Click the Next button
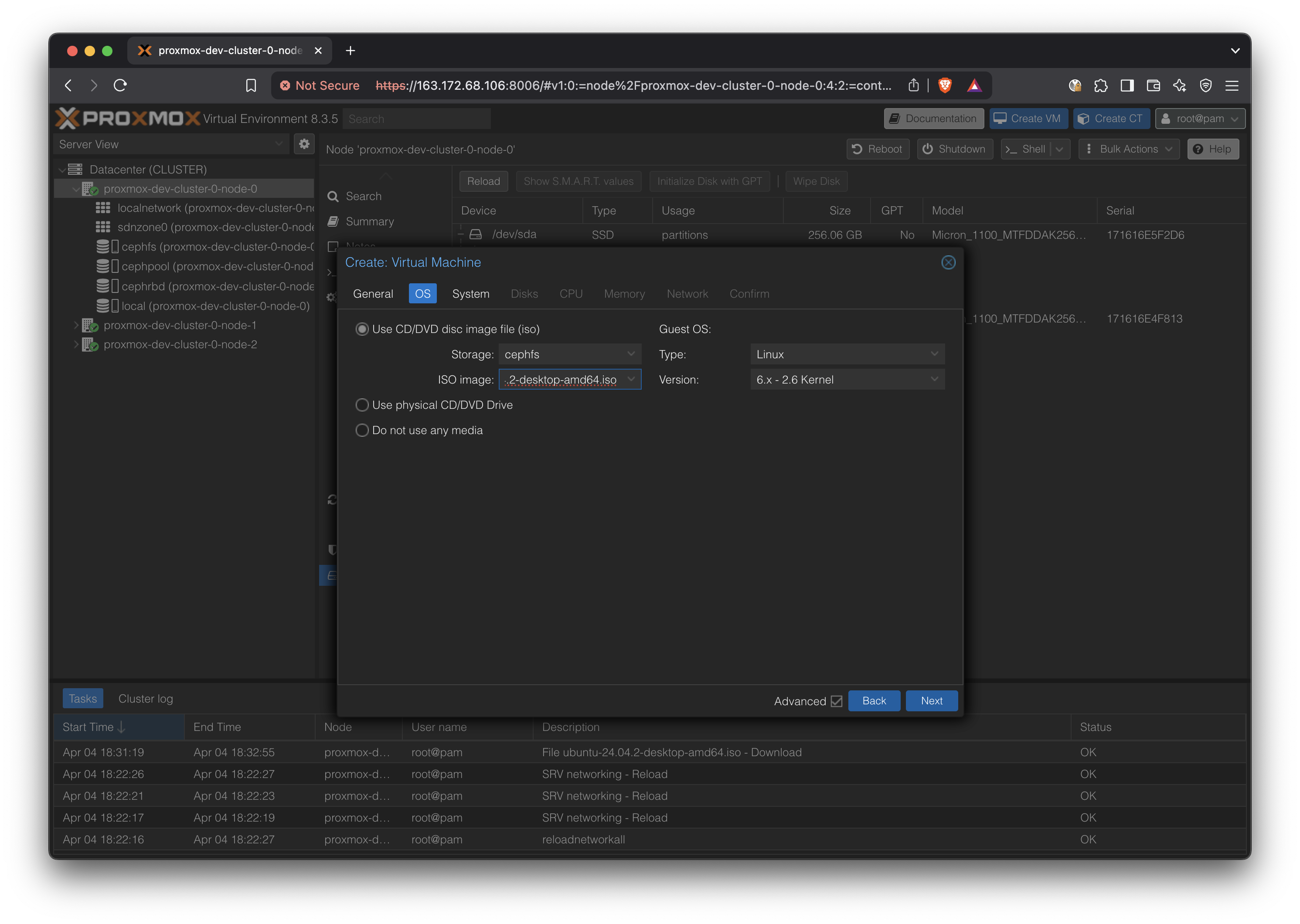The height and width of the screenshot is (924, 1300). point(931,701)
